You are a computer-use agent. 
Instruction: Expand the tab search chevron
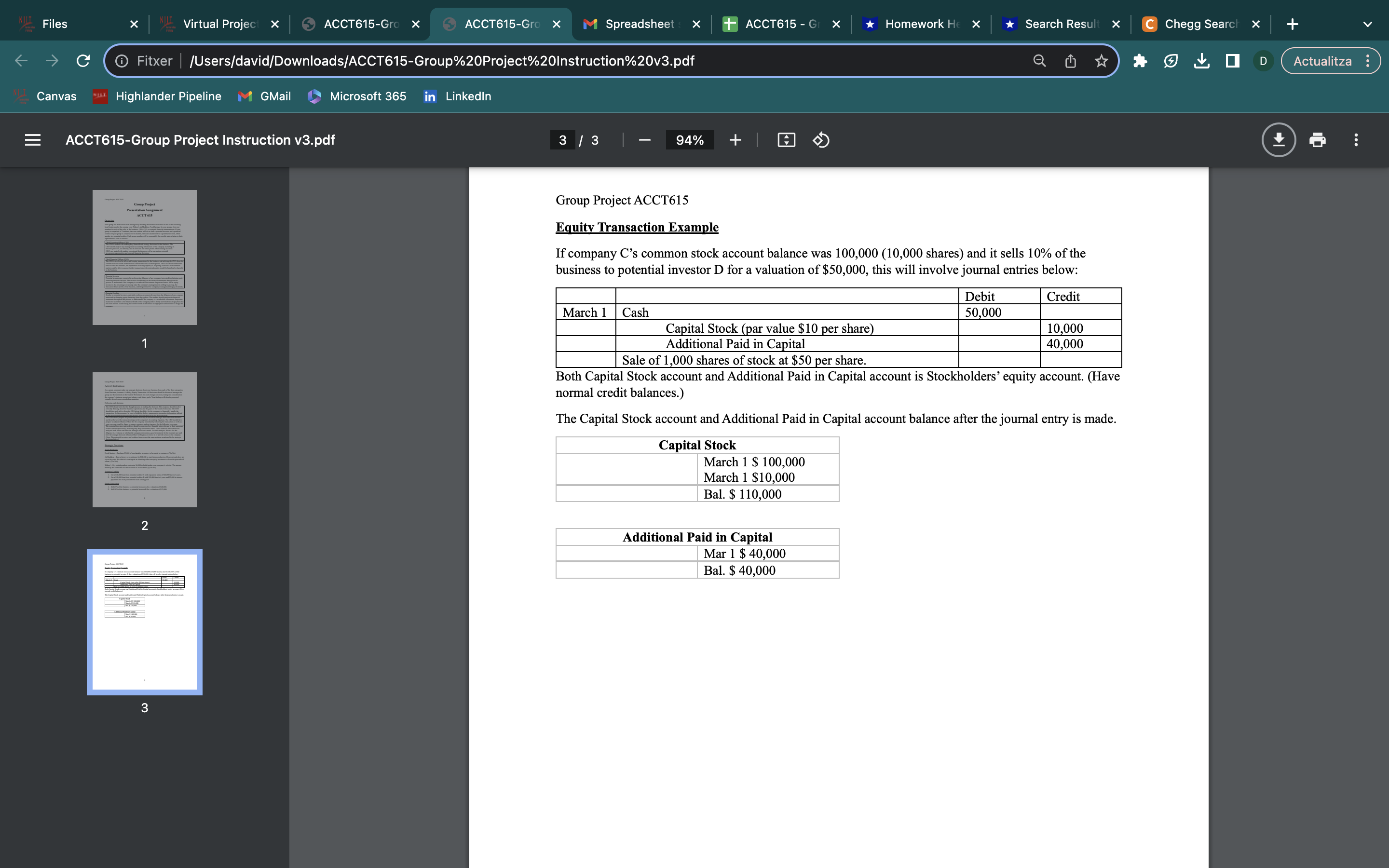pyautogui.click(x=1367, y=24)
